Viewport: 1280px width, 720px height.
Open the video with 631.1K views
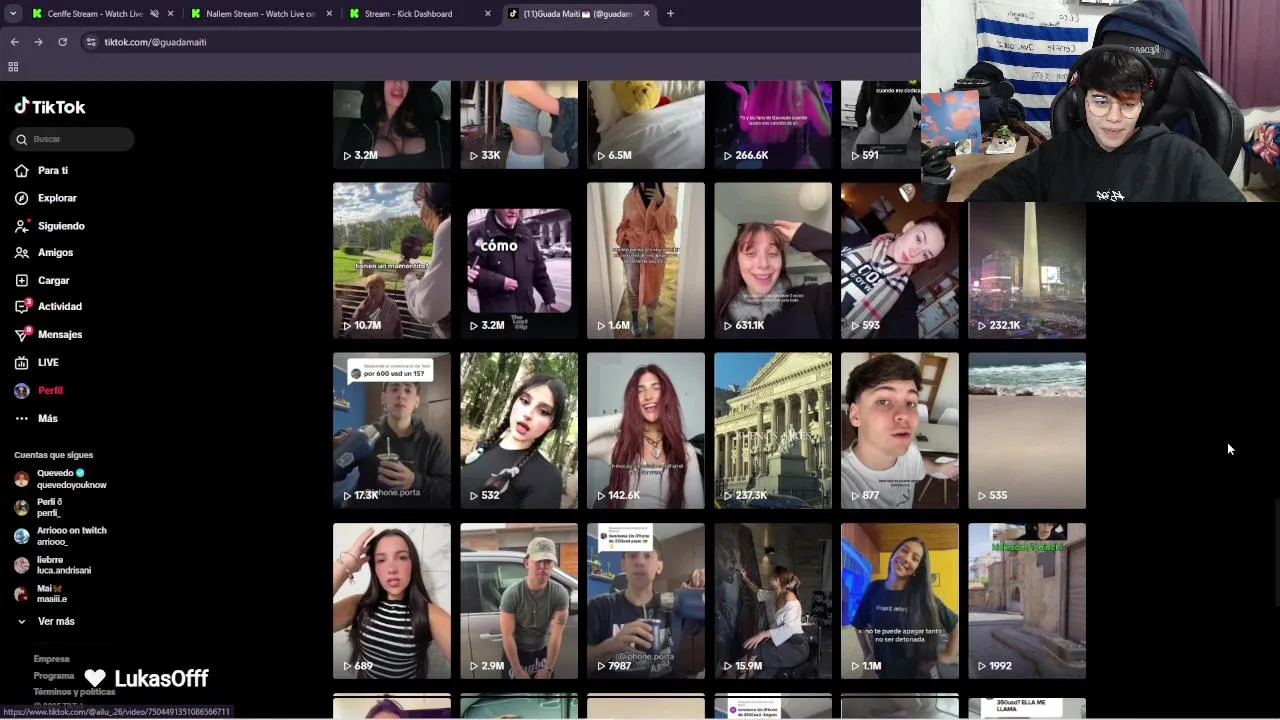pos(773,260)
